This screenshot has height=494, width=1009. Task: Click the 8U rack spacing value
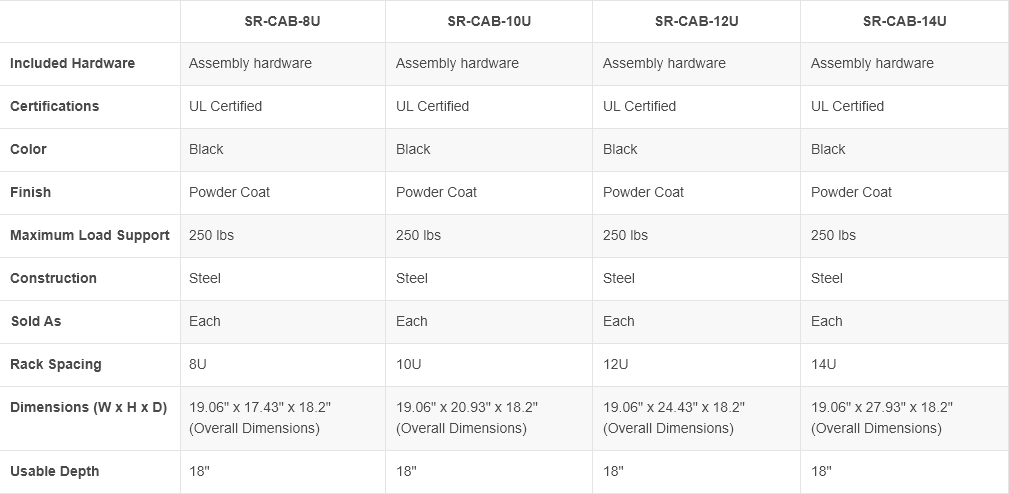click(198, 364)
